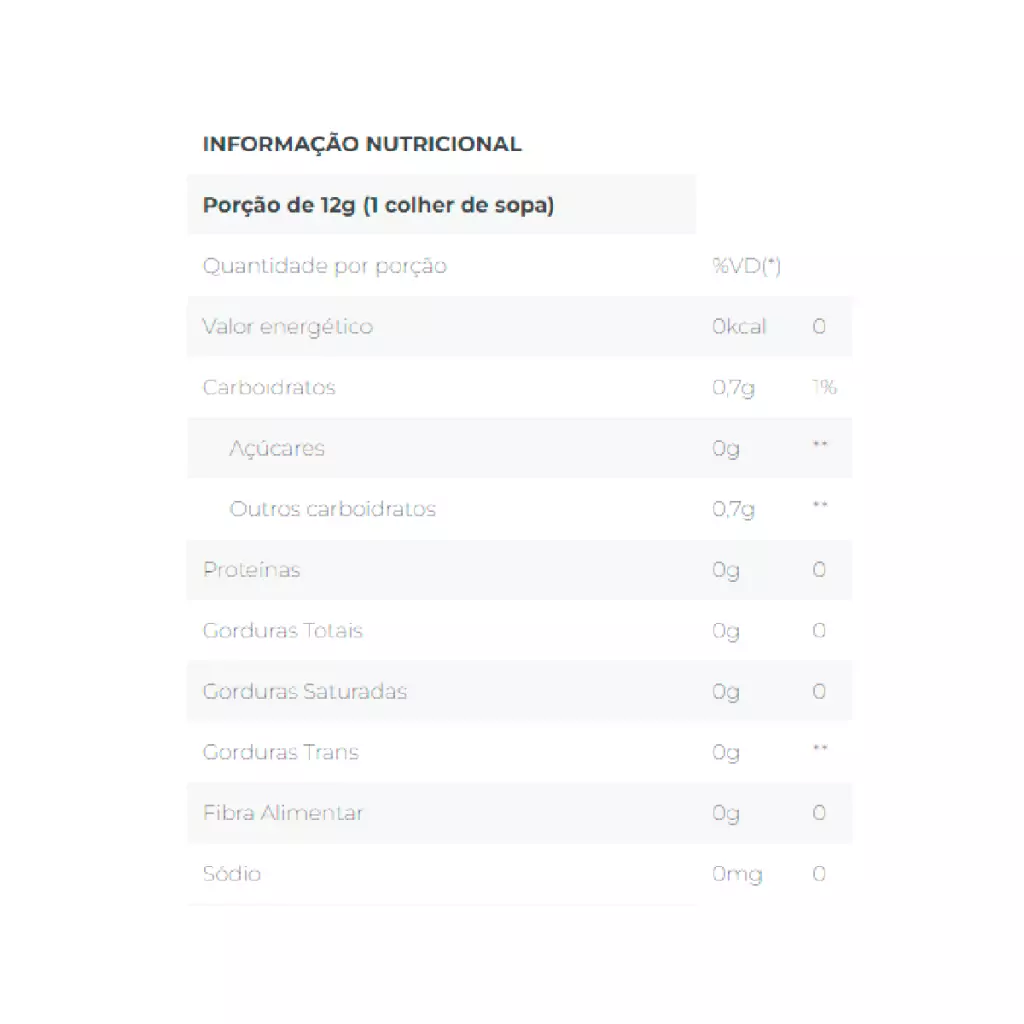Click the 0mg sodium value
Image resolution: width=1024 pixels, height=1024 pixels.
tap(737, 875)
